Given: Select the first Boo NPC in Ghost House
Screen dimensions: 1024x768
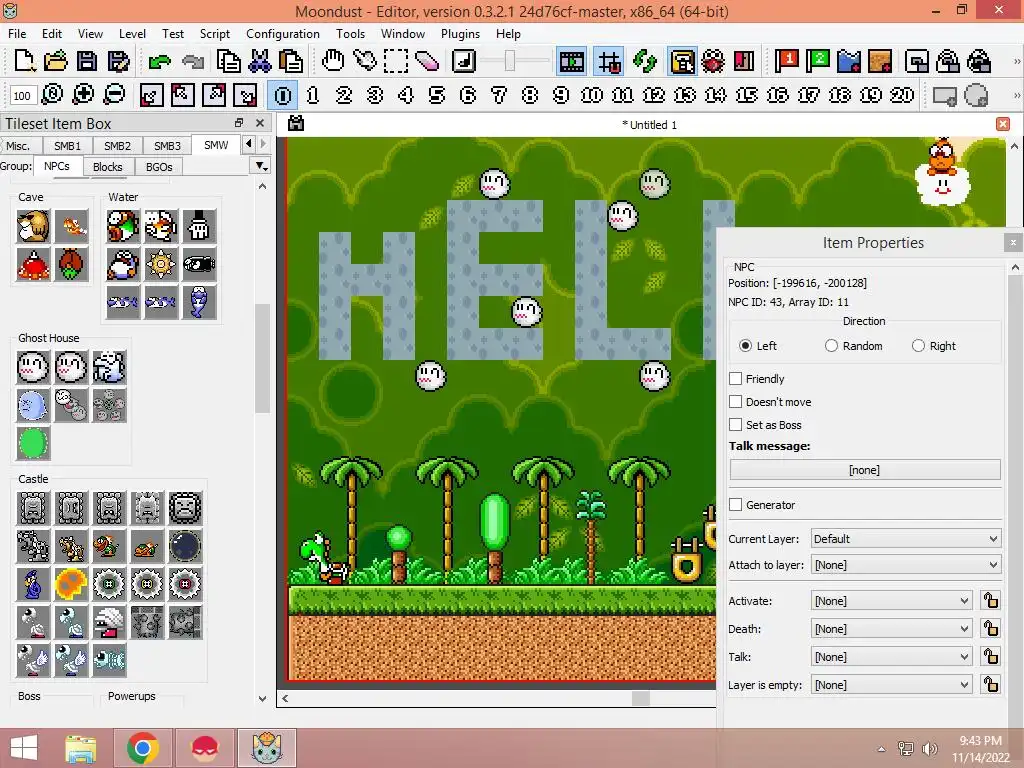Looking at the screenshot, I should 33,367.
